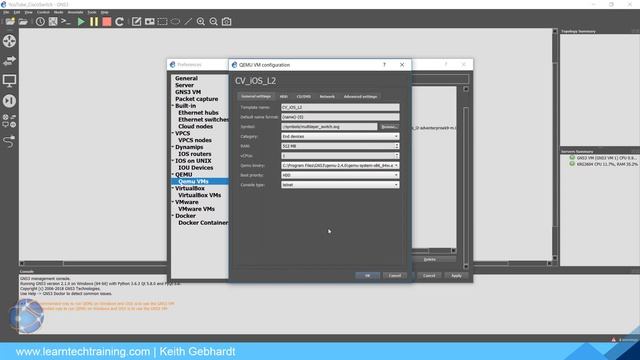Screen dimensions: 640x360
Task: Click Apply in Preferences window
Action: click(456, 276)
